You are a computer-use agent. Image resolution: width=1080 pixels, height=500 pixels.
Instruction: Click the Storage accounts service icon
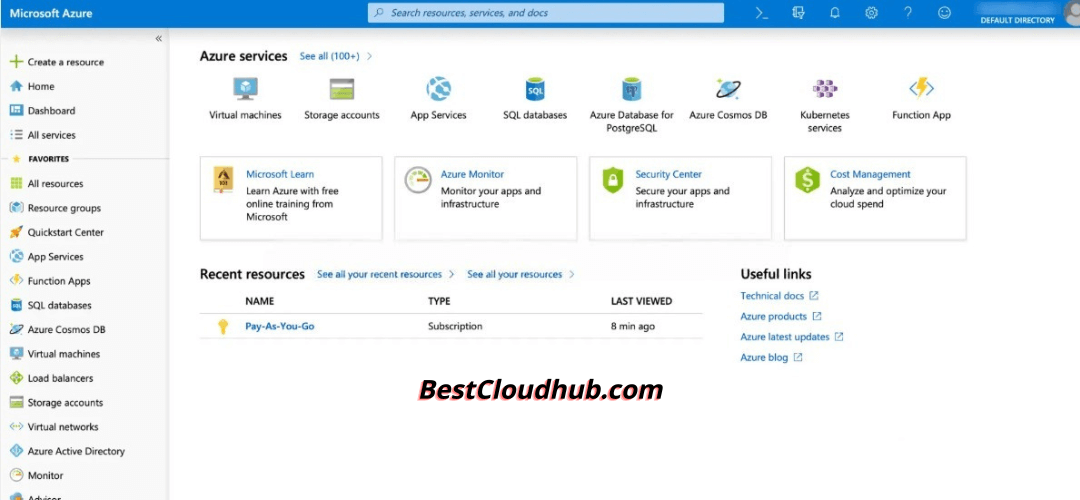(342, 89)
